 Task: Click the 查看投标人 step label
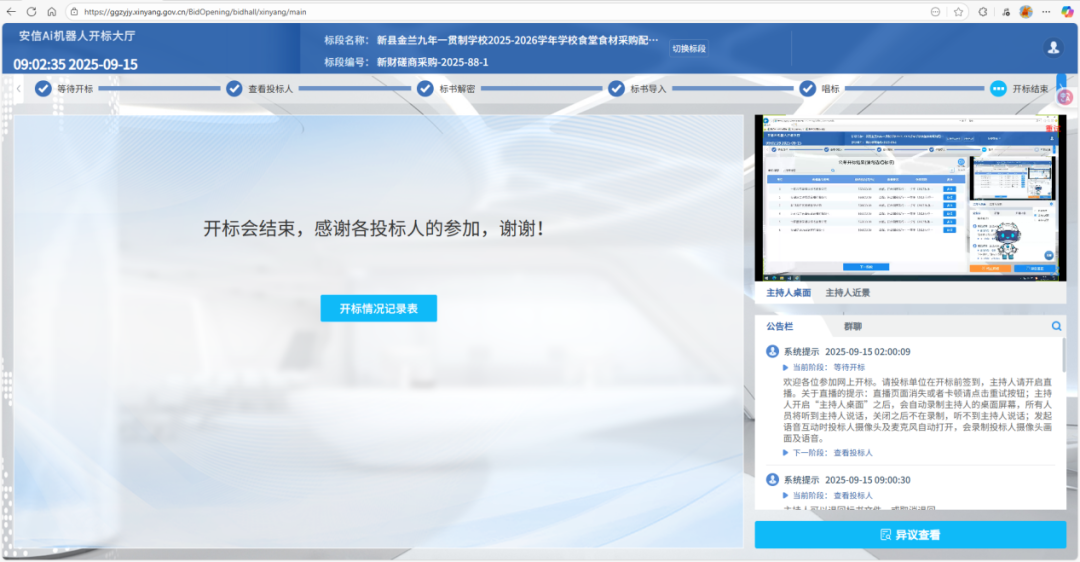click(x=271, y=89)
